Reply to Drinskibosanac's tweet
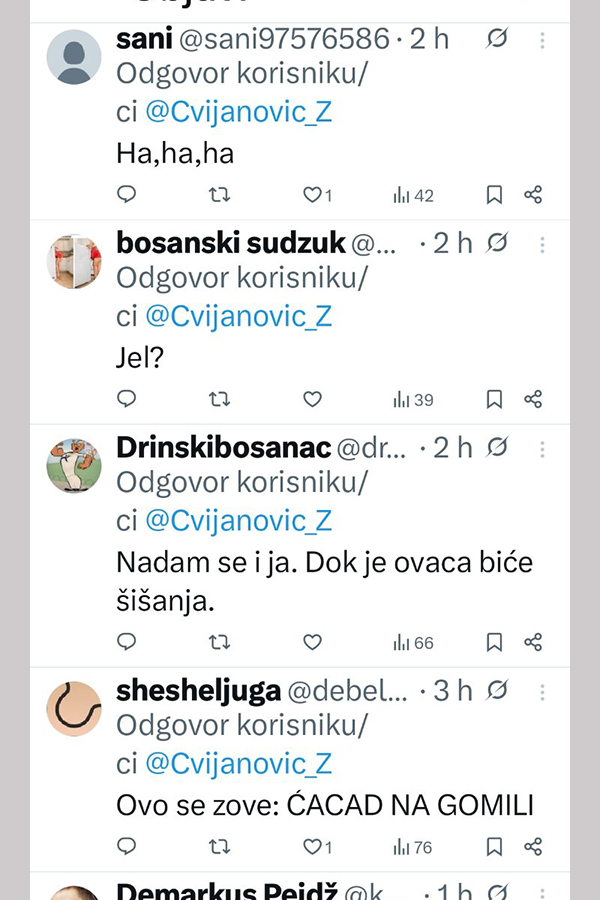The width and height of the screenshot is (600, 900). point(127,642)
